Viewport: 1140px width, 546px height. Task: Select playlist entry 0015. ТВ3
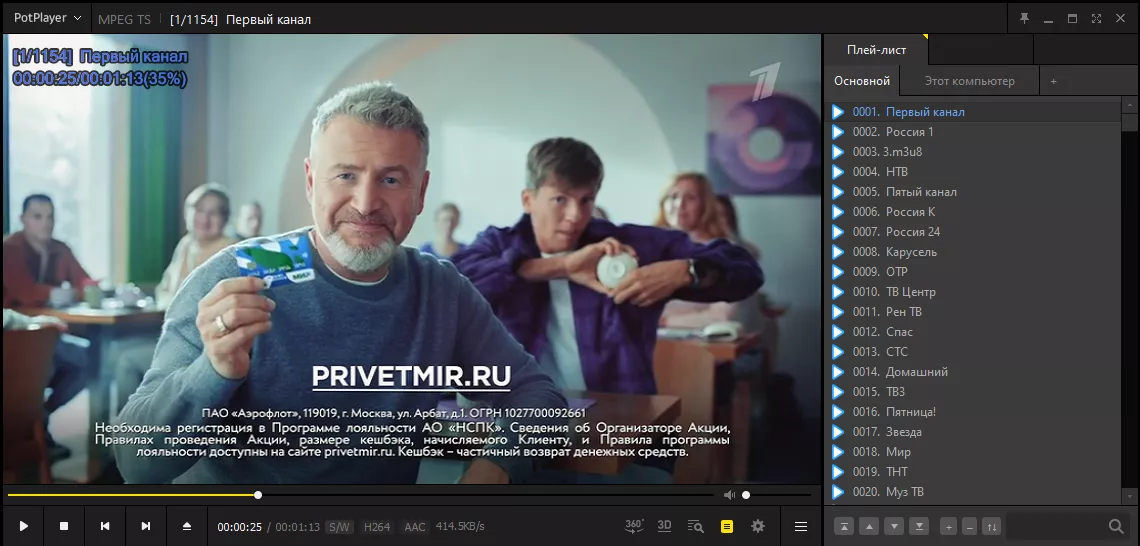point(974,392)
